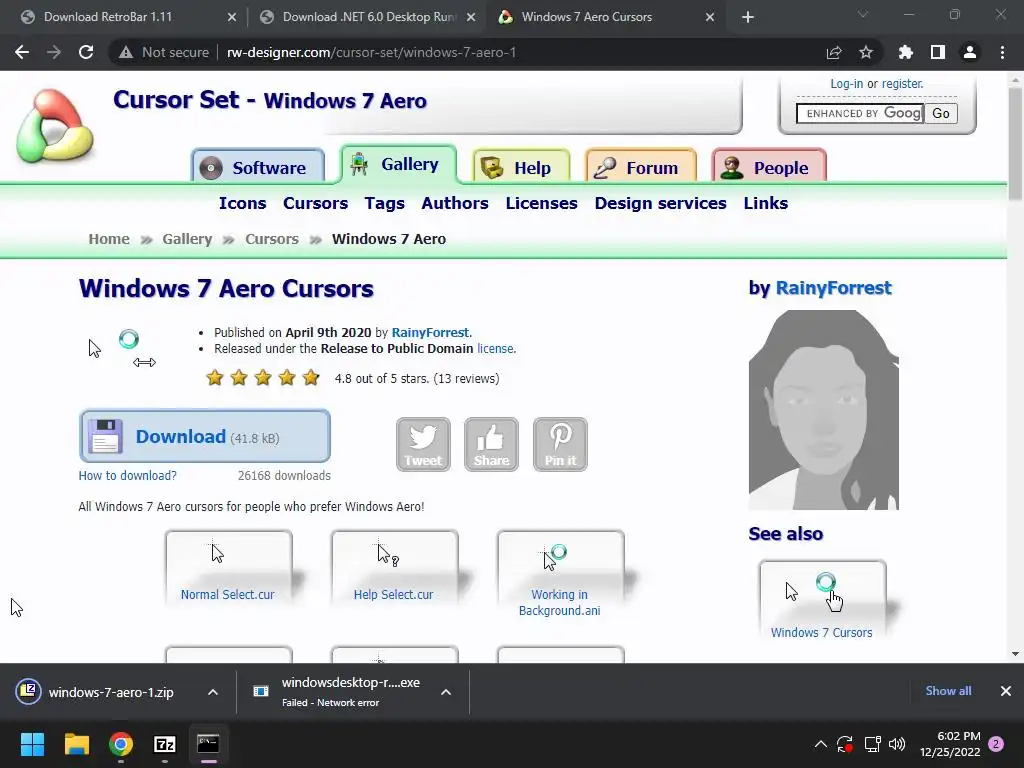
Task: Show hidden system tray icons
Action: pyautogui.click(x=820, y=744)
